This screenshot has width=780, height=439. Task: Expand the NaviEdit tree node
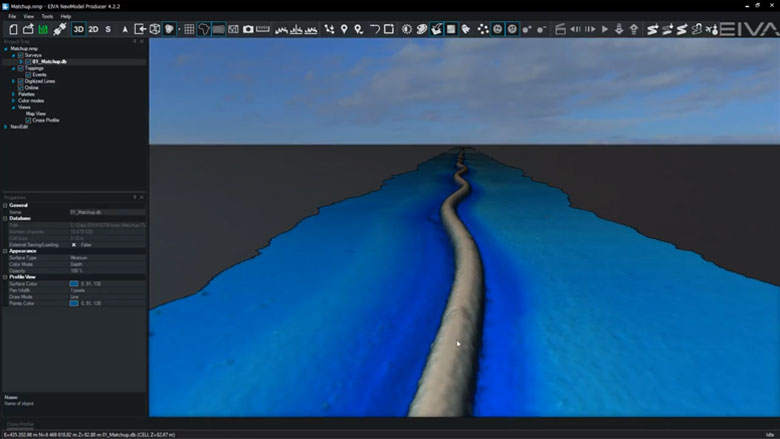pyautogui.click(x=6, y=126)
